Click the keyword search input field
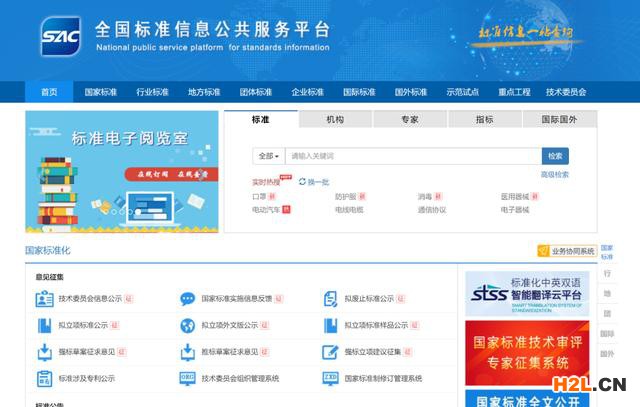 412,156
